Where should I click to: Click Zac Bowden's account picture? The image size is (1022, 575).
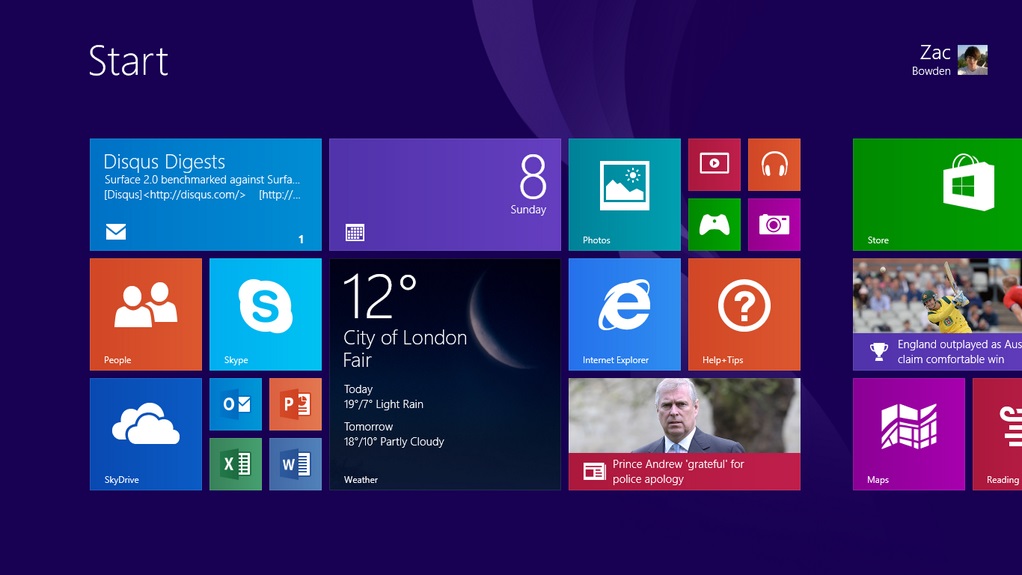(x=972, y=60)
